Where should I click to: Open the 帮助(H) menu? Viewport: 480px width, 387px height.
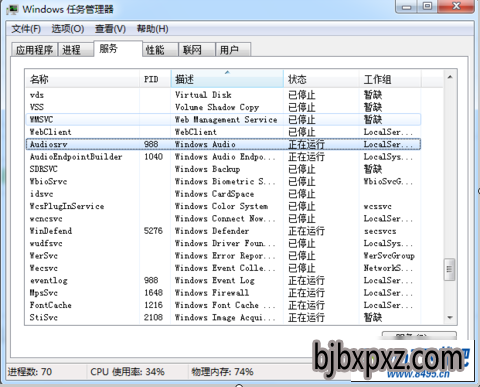pyautogui.click(x=153, y=29)
